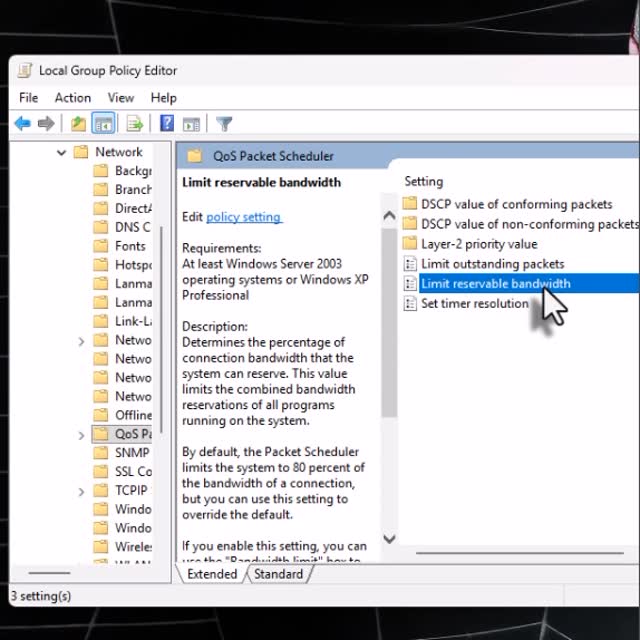Screen dimensions: 640x640
Task: Click policy icon of Set timer resolution
Action: 410,303
